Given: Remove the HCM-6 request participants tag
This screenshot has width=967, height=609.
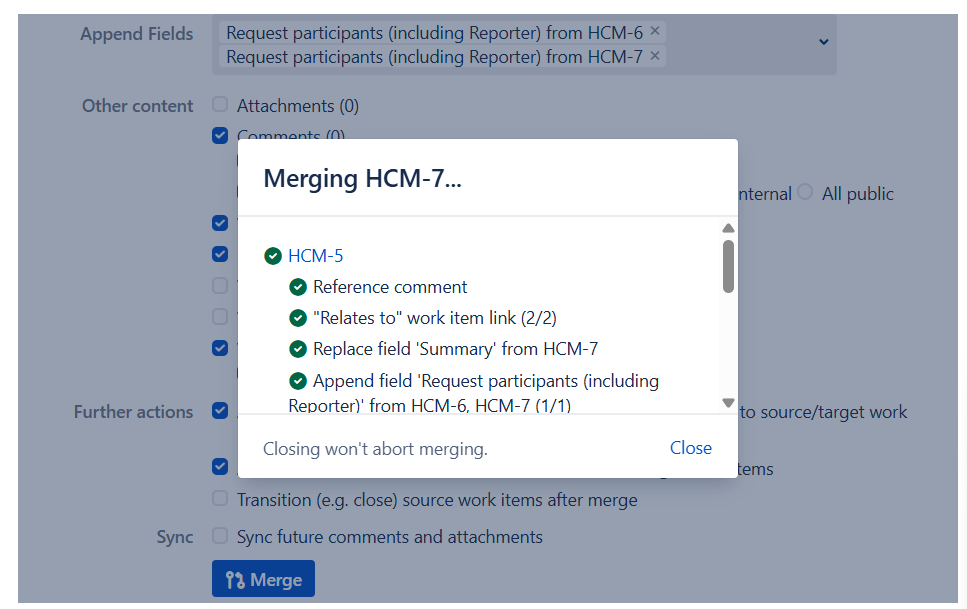Looking at the screenshot, I should pyautogui.click(x=655, y=32).
